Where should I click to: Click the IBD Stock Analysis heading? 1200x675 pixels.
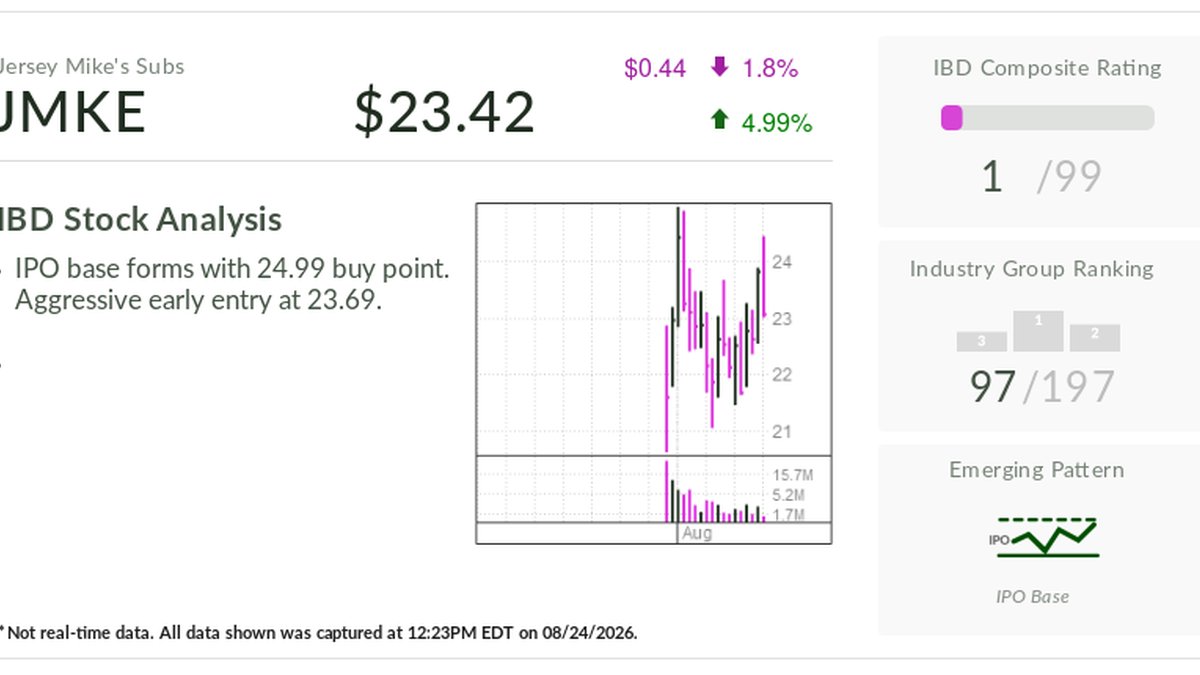click(x=140, y=220)
